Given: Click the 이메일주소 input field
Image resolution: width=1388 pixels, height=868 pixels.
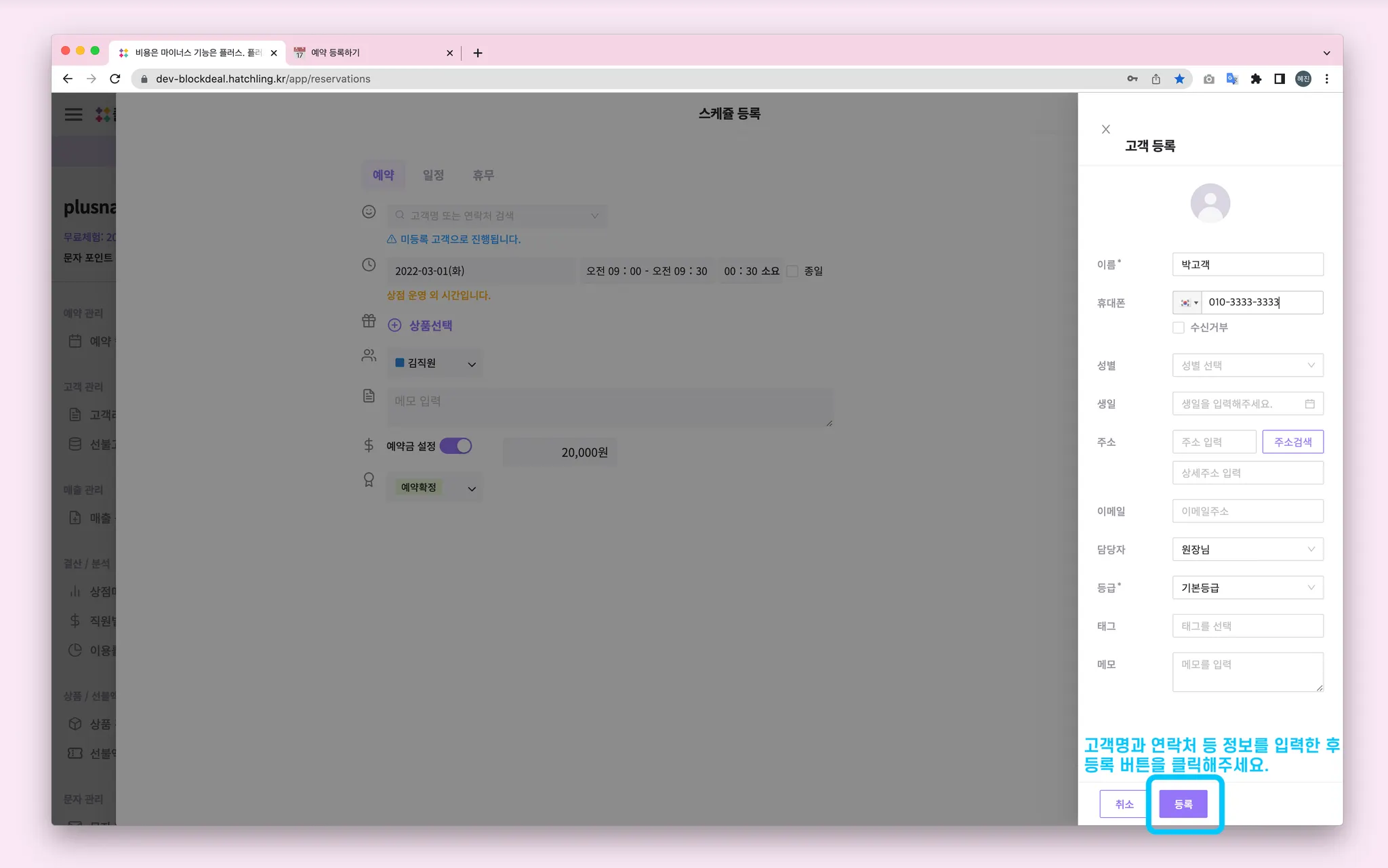Looking at the screenshot, I should click(x=1247, y=511).
